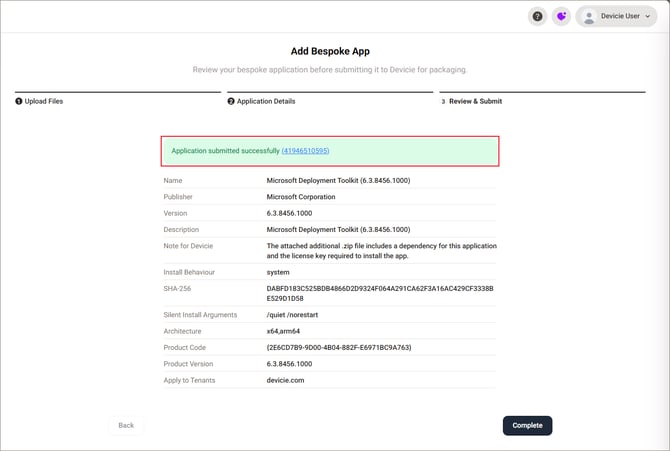The image size is (670, 451).
Task: Click the Complete button
Action: point(527,425)
